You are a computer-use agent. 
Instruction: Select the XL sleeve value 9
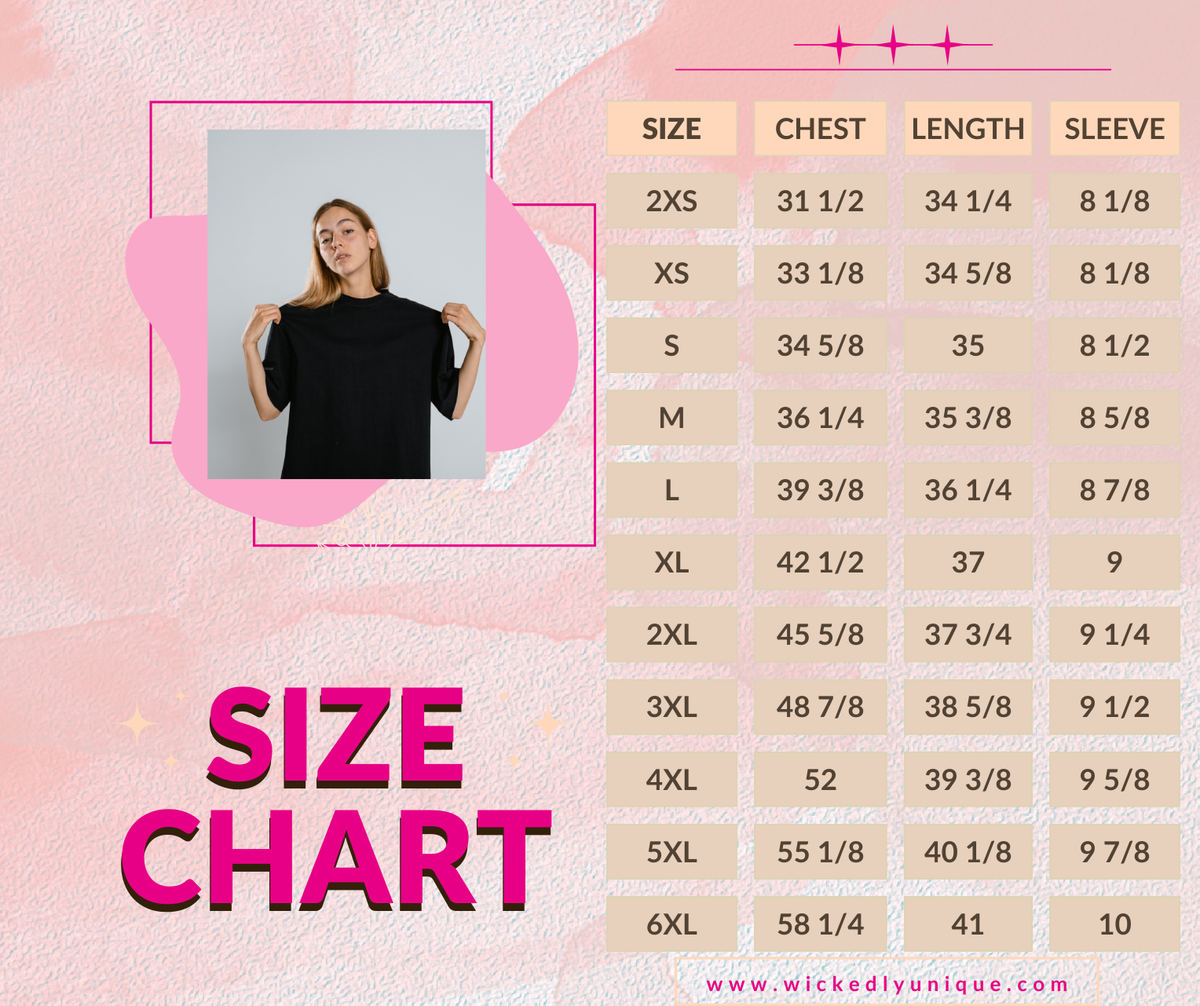(1114, 562)
